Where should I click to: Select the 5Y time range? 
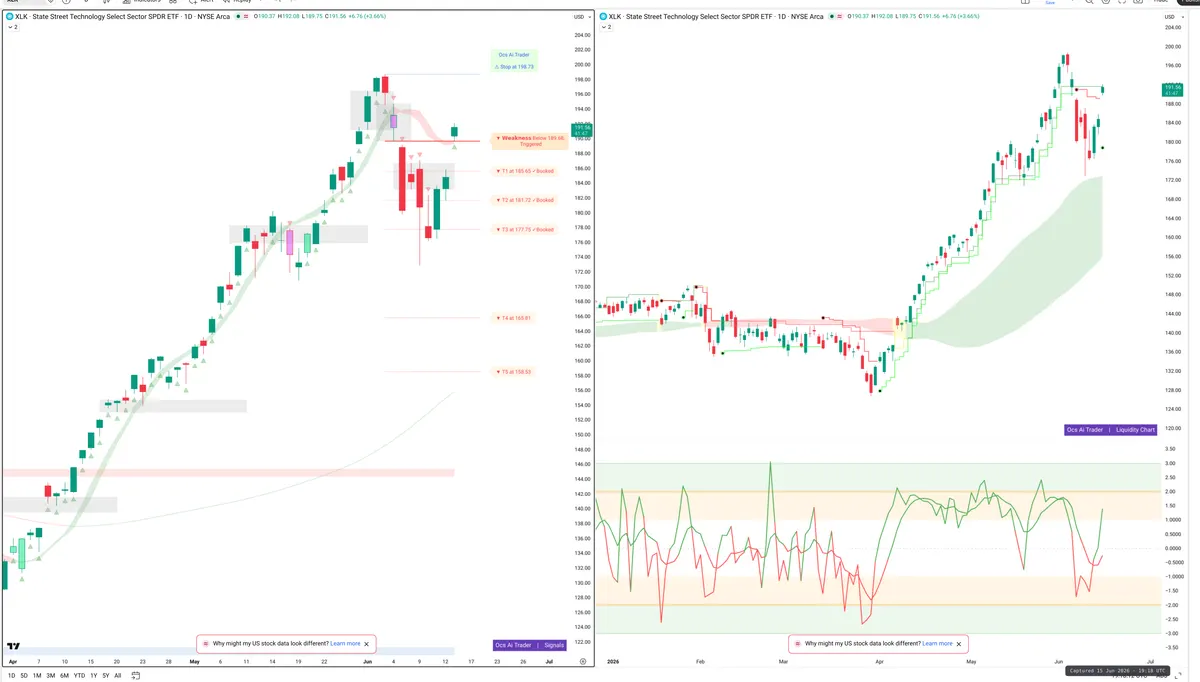click(105, 676)
